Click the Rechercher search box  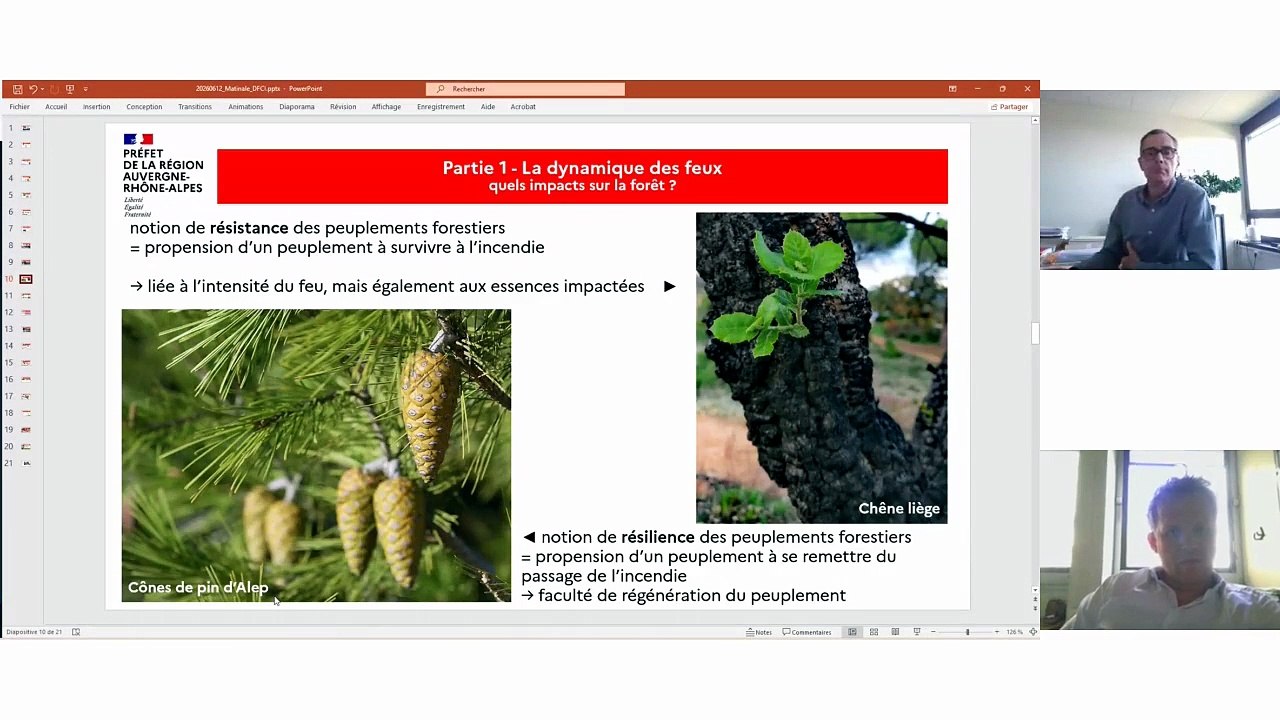click(x=525, y=89)
